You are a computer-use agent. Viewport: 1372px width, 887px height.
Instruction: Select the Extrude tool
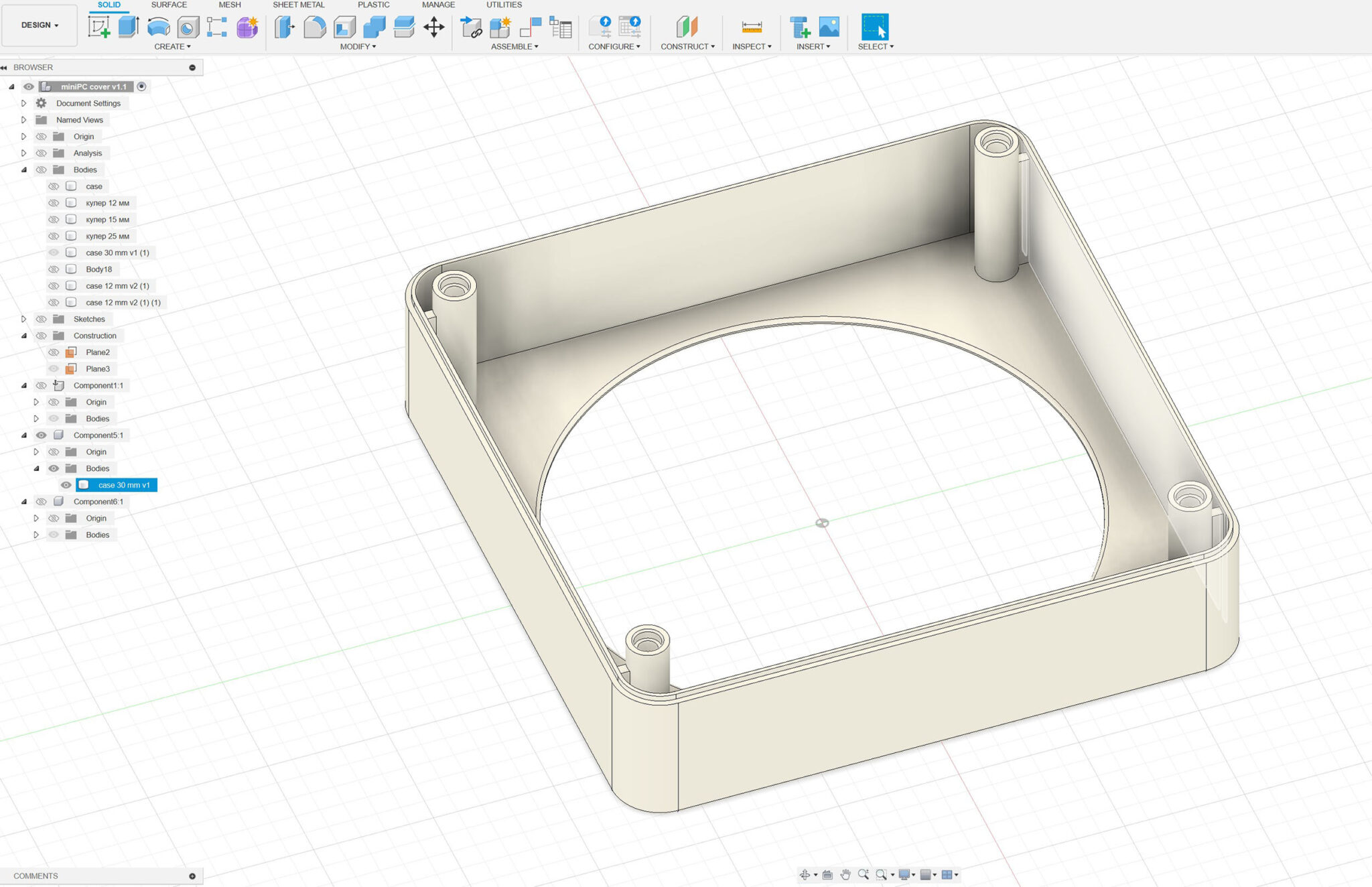click(128, 27)
